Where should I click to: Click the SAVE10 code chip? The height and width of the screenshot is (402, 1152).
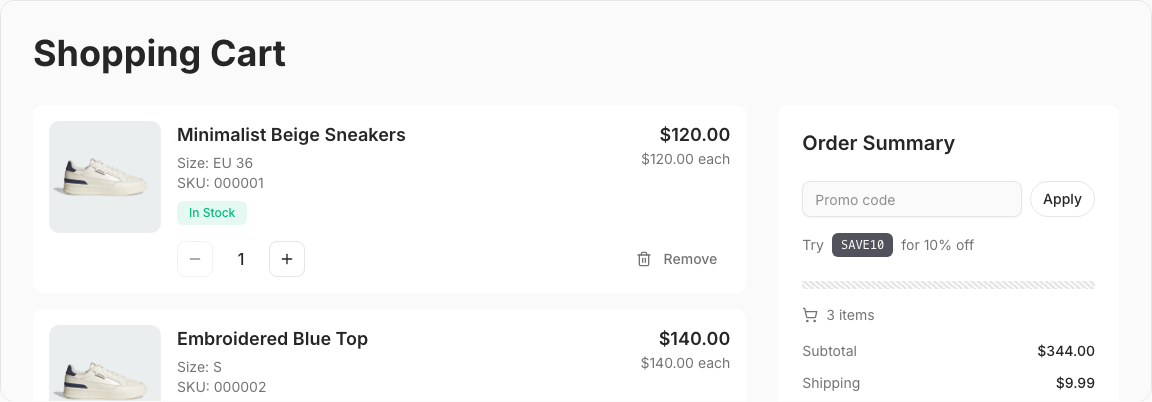click(x=862, y=245)
